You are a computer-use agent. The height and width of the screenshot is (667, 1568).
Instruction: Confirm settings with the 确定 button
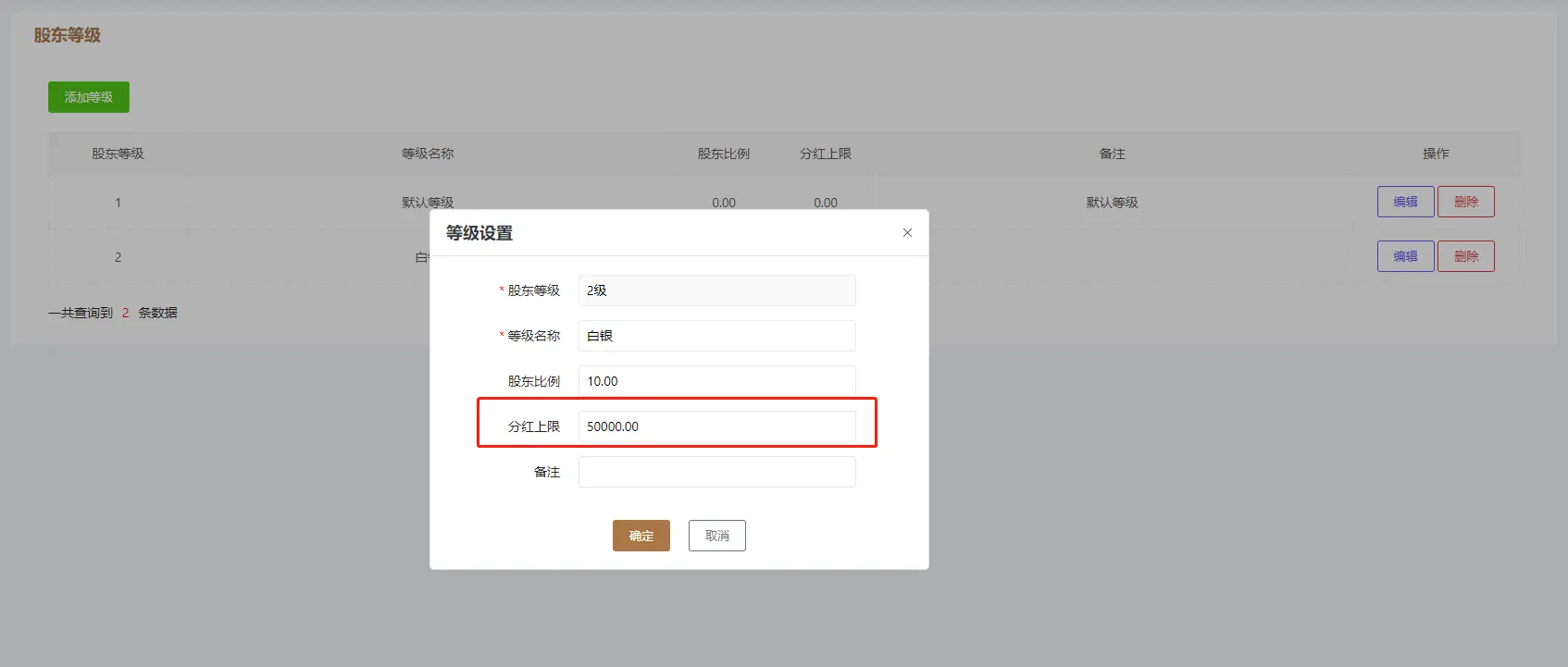(641, 536)
